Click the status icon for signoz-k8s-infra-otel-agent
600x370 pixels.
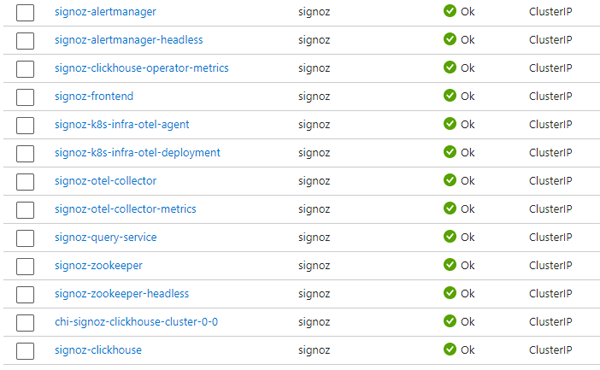450,124
